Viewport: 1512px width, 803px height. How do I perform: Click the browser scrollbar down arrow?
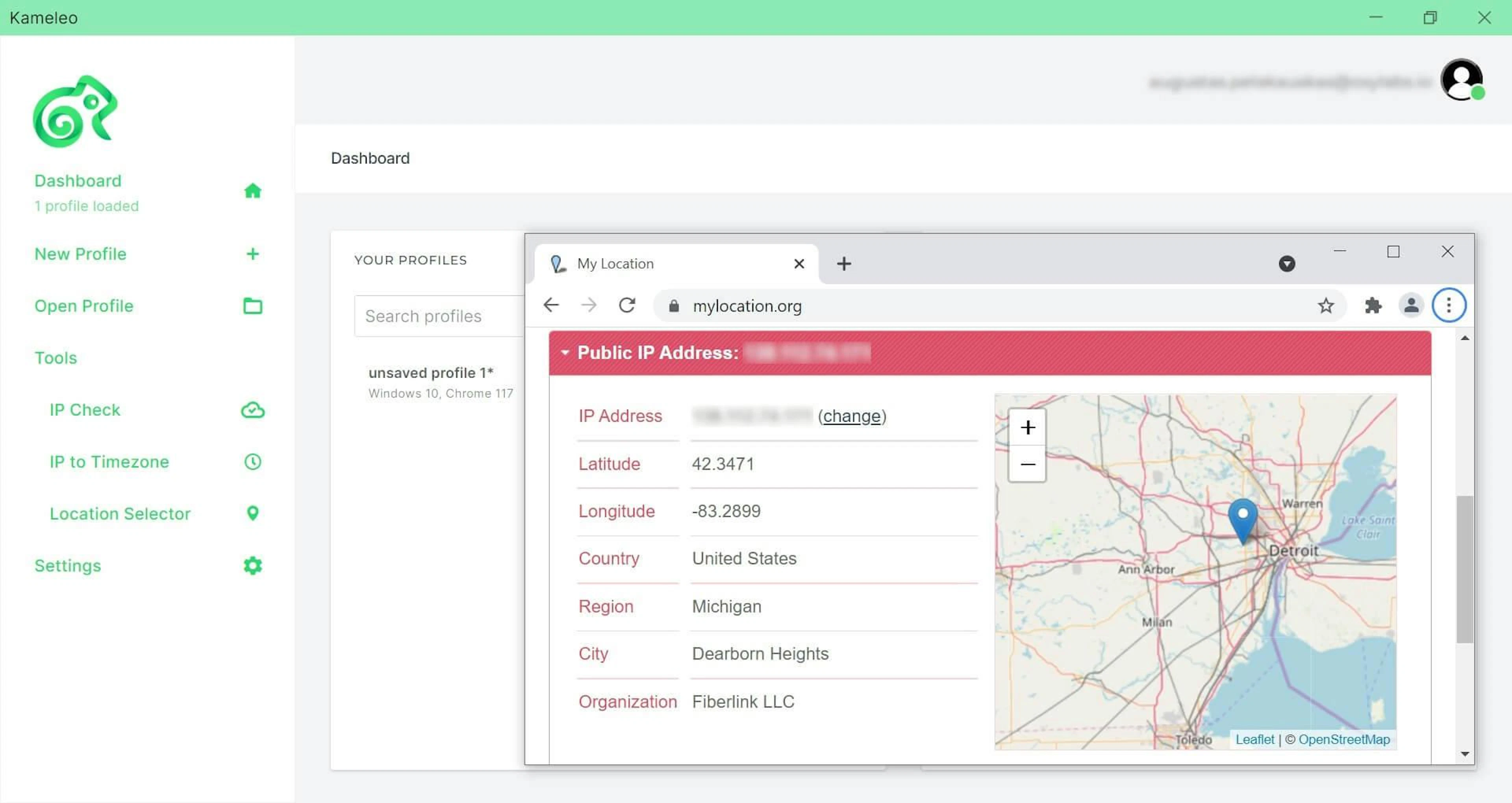[x=1465, y=754]
